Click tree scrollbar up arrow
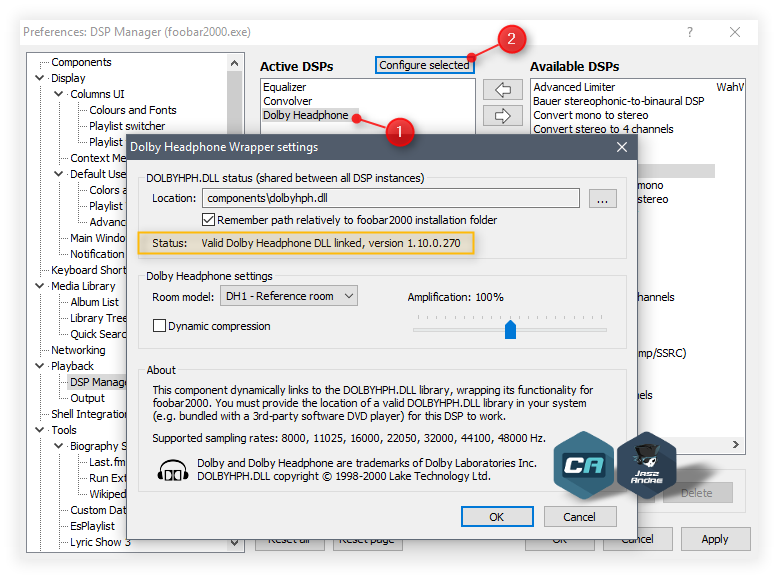This screenshot has width=778, height=579. (x=235, y=63)
